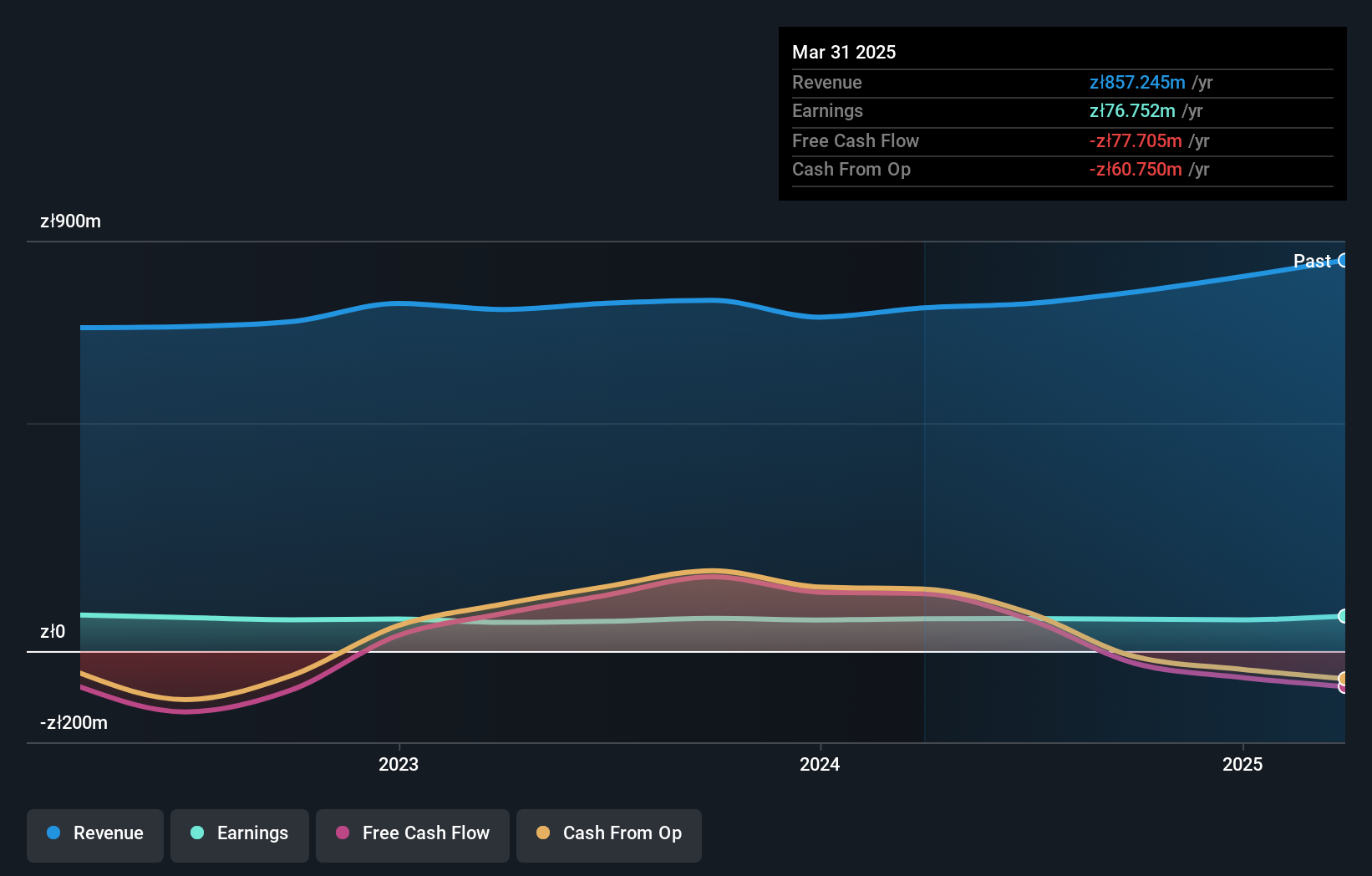Click the 2023 x-axis label
The height and width of the screenshot is (876, 1372).
(x=399, y=764)
